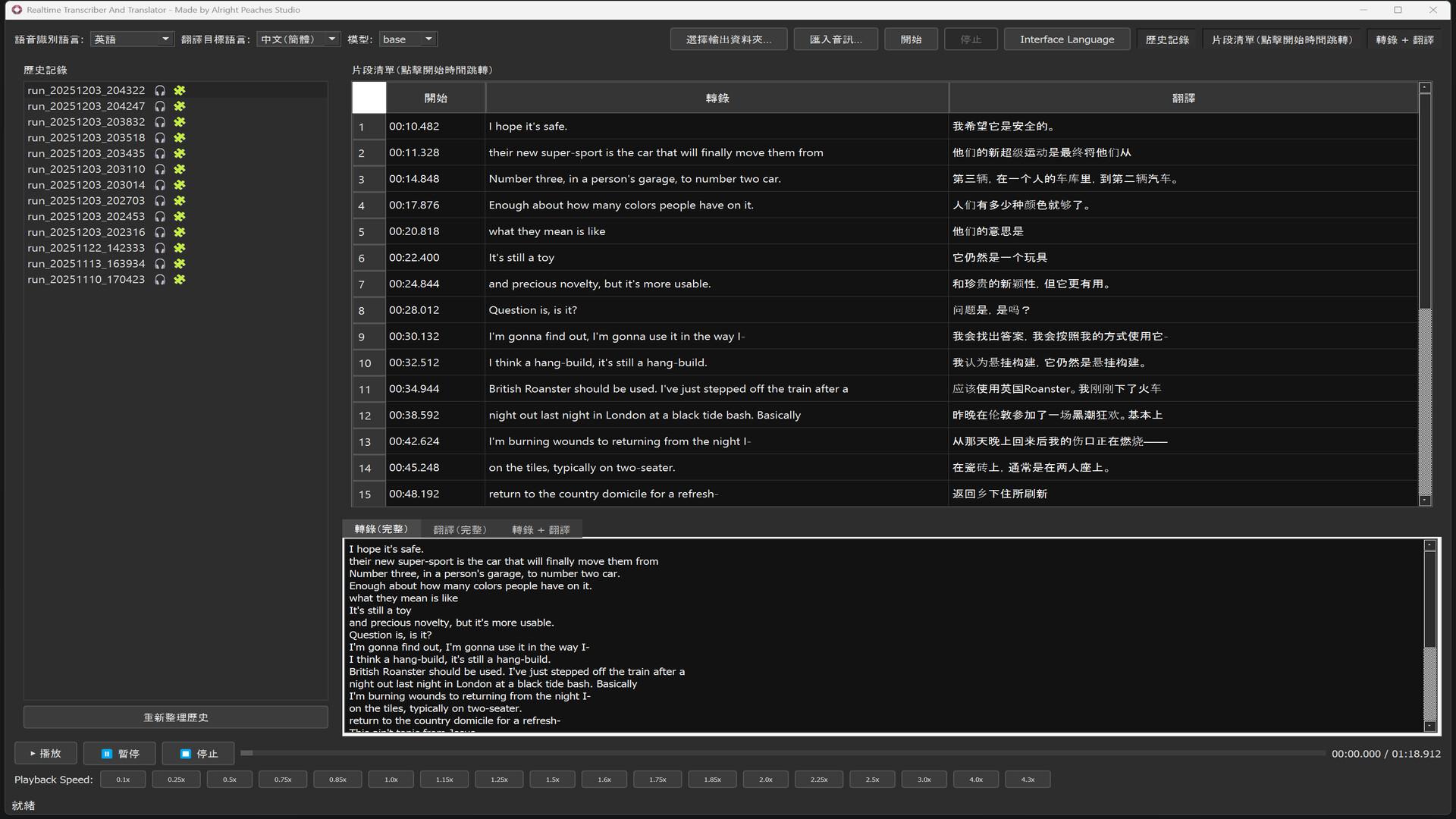
Task: Toggle the 片段清單 panel visibility
Action: tap(1284, 39)
